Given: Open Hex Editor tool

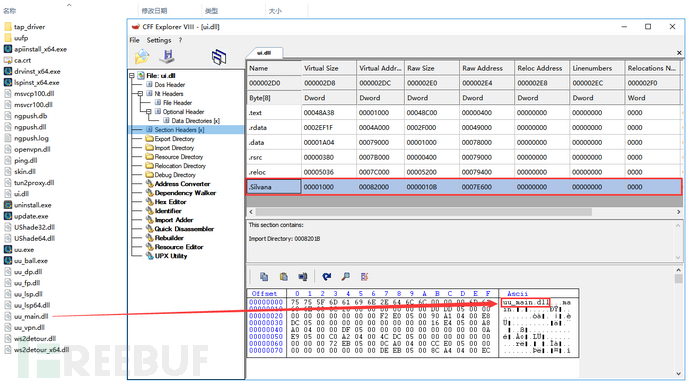Looking at the screenshot, I should [170, 202].
